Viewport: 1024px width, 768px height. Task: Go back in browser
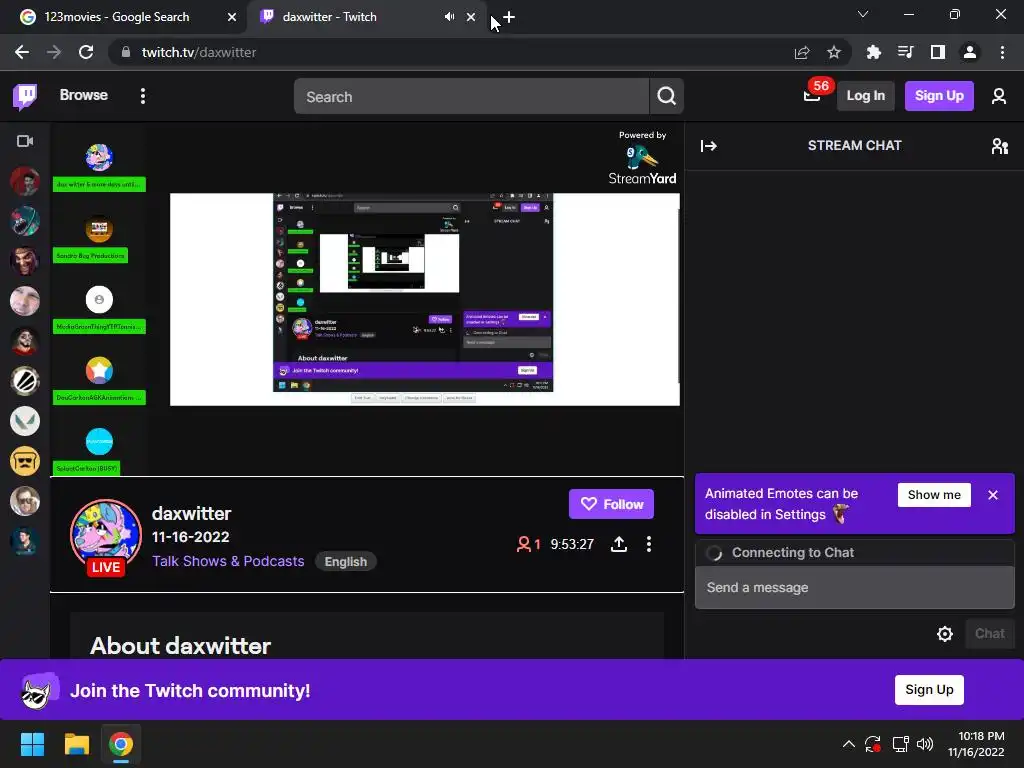(22, 52)
